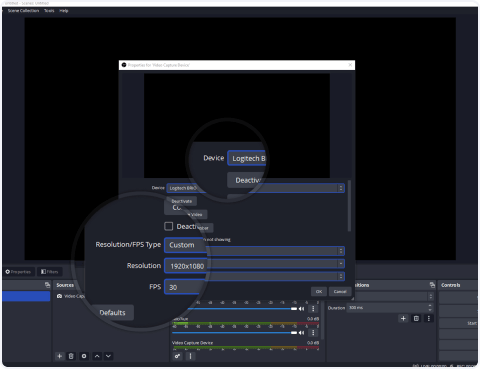The image size is (480, 369).
Task: Open the transition three-dot options menu
Action: (x=429, y=318)
